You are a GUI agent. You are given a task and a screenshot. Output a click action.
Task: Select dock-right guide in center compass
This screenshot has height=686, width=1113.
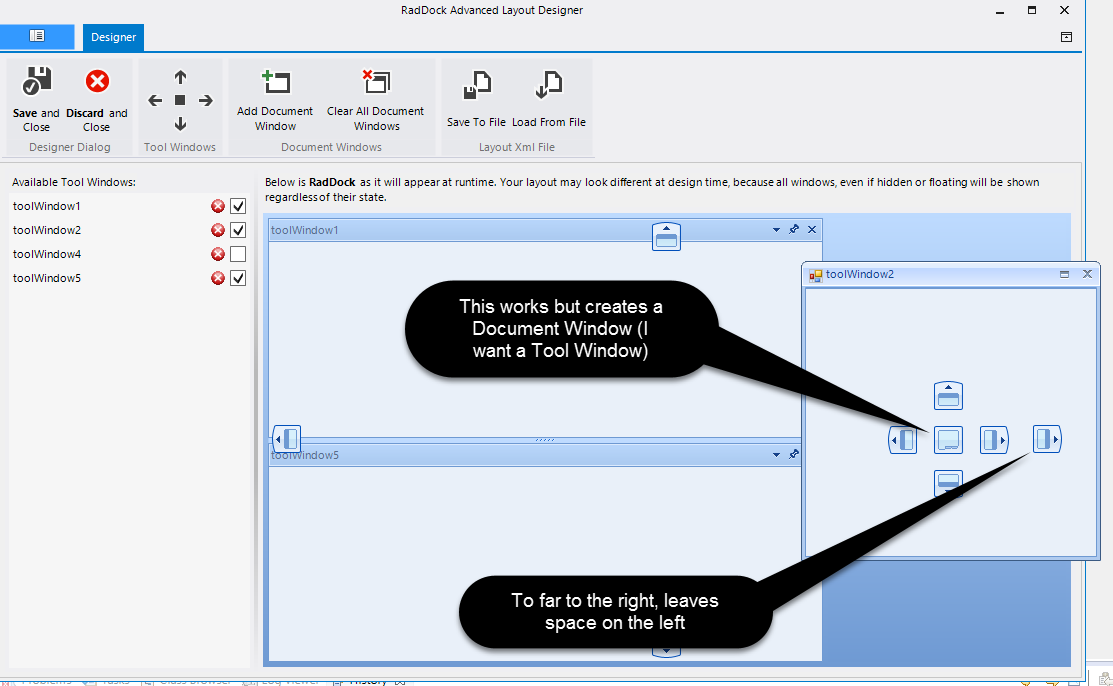point(994,440)
